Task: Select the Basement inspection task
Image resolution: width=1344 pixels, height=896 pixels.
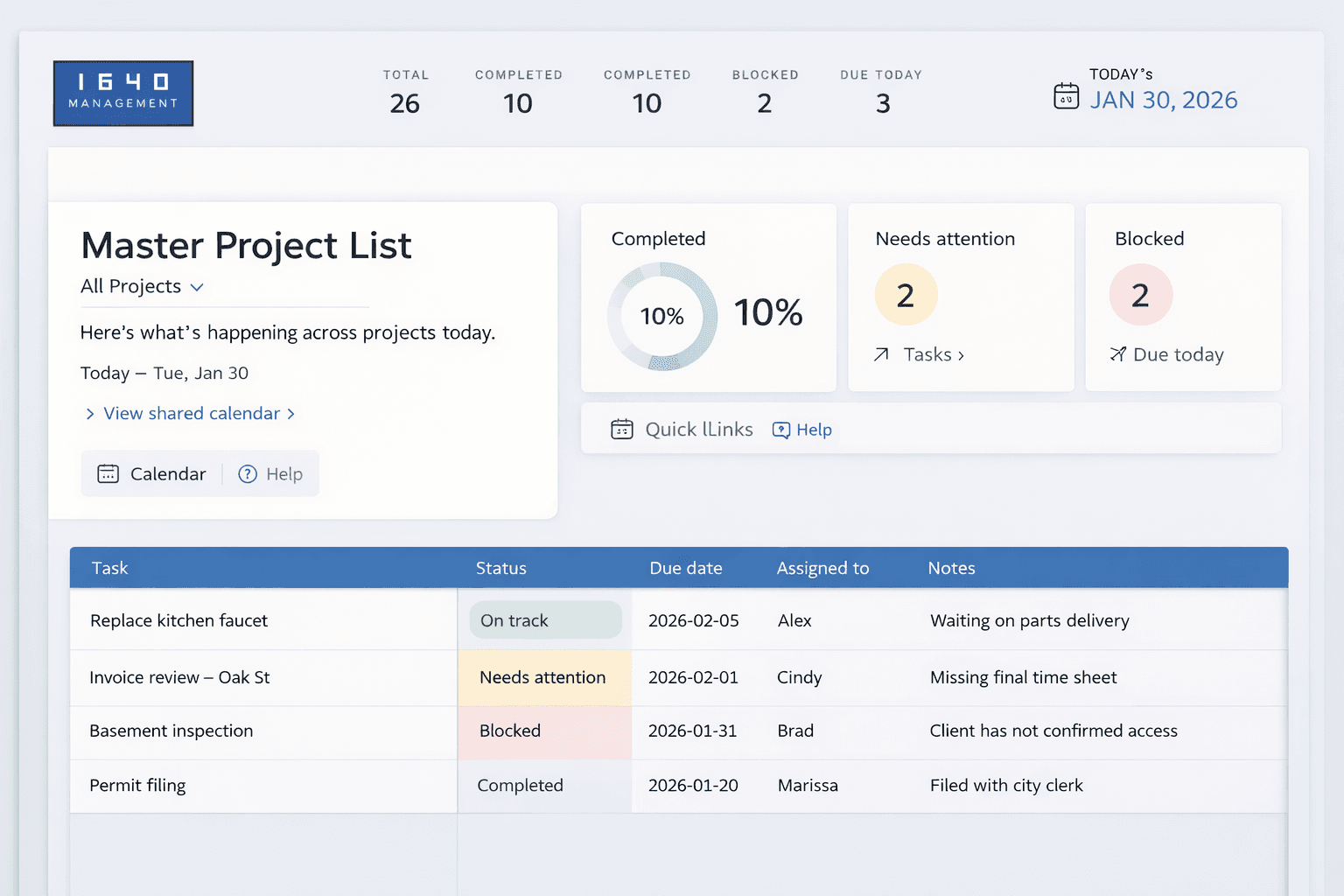Action: point(171,731)
